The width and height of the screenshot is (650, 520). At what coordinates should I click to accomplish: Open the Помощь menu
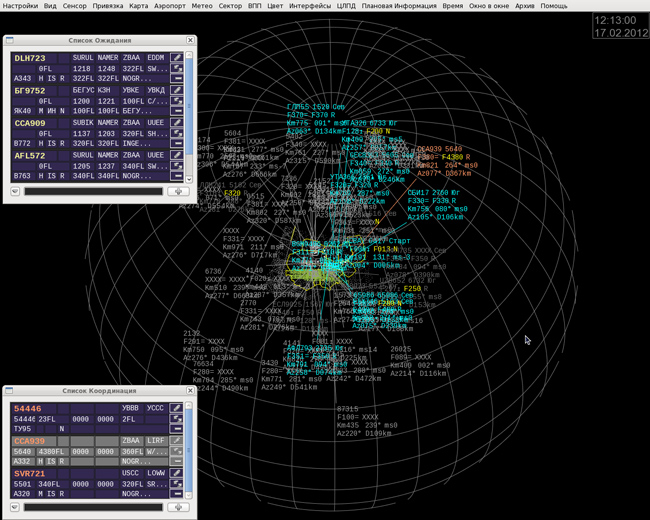point(554,6)
